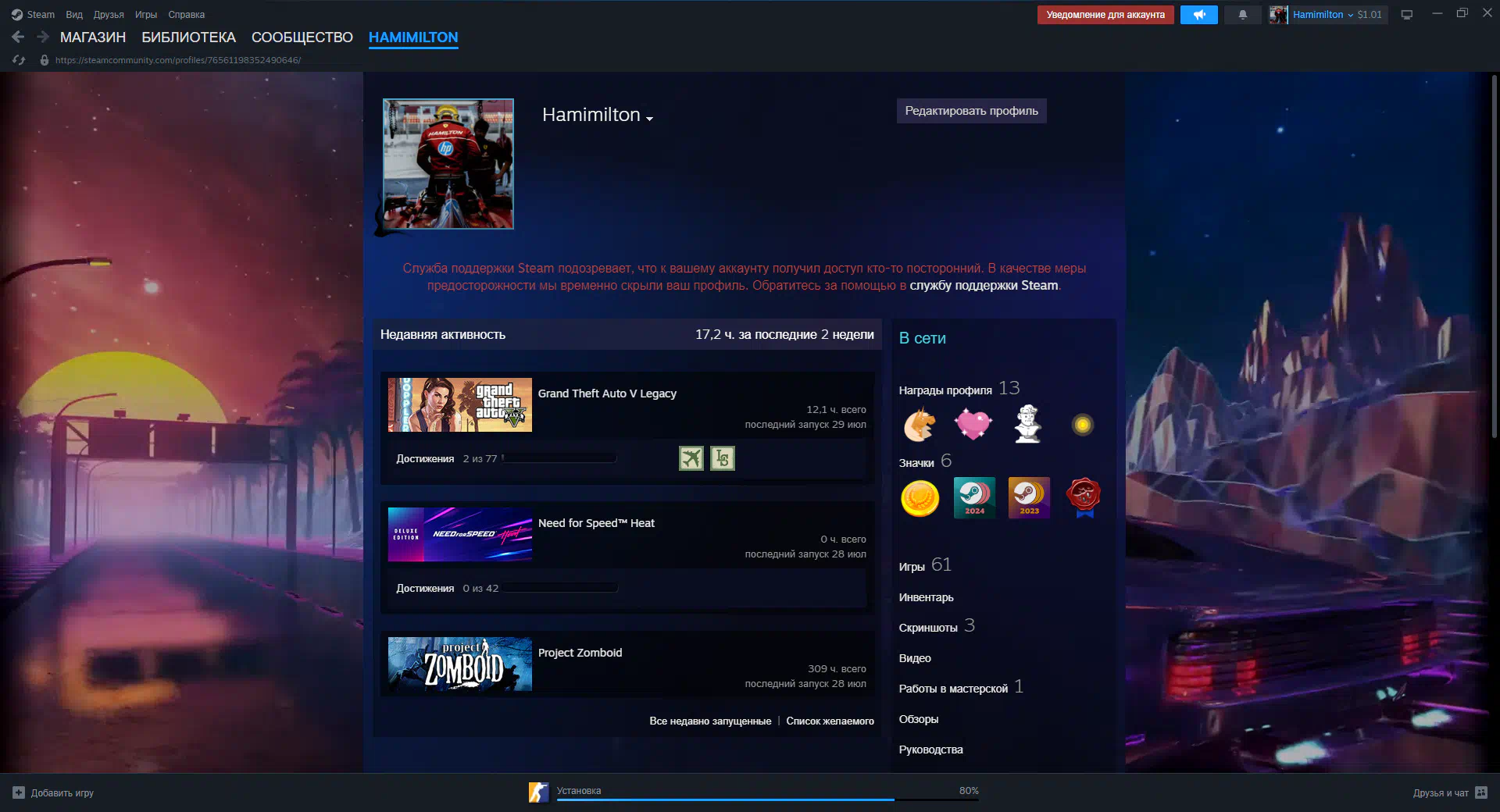The width and height of the screenshot is (1500, 812).
Task: Go to the МАГАЗИН tab
Action: (93, 37)
